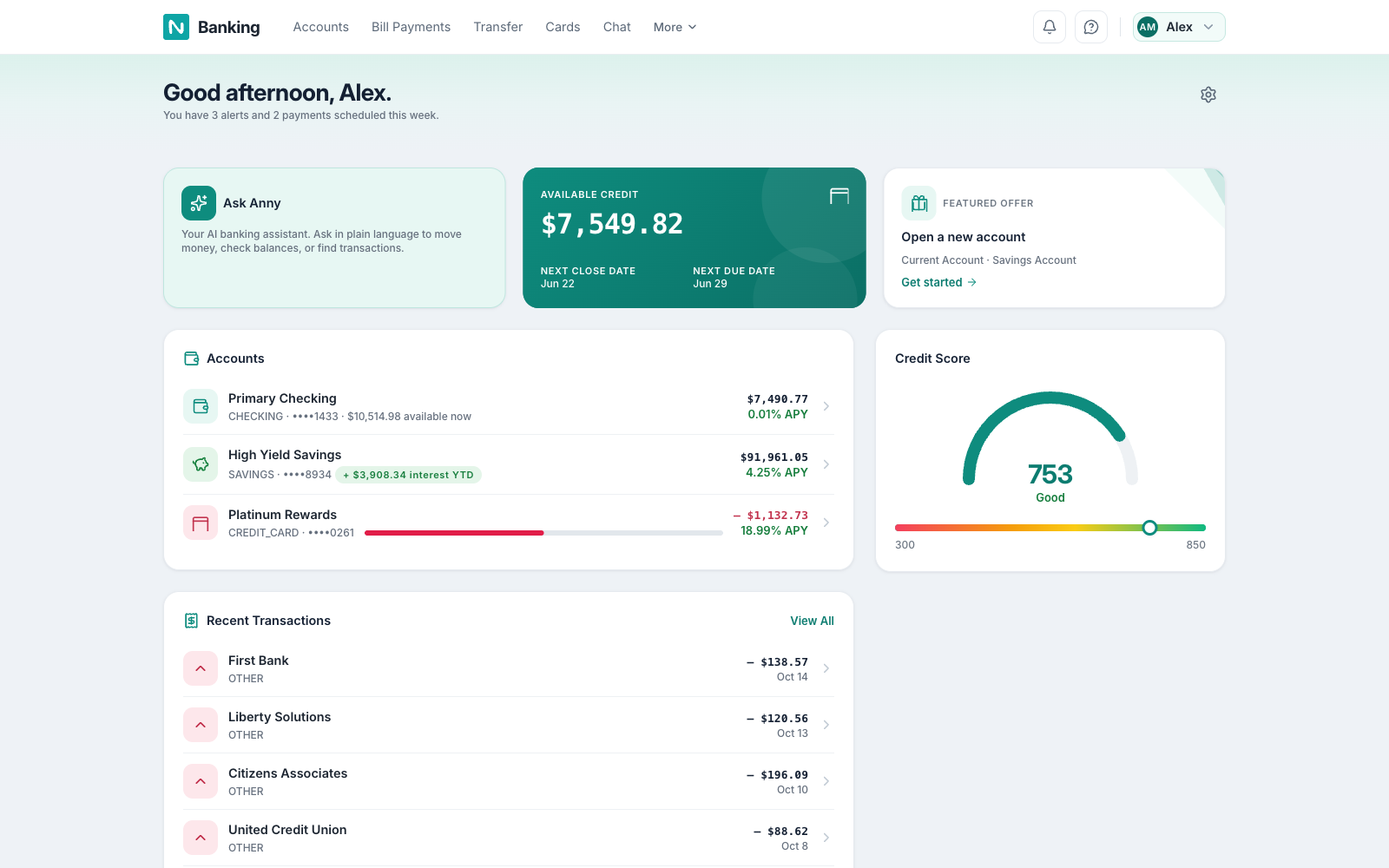Click the Open a new account heading
1389x868 pixels.
click(964, 237)
